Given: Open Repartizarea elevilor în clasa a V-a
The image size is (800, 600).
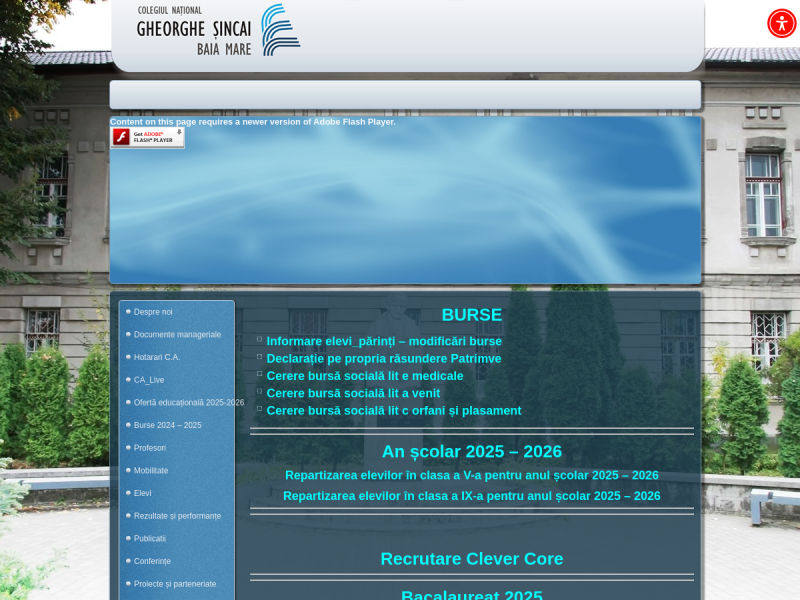Looking at the screenshot, I should (473, 476).
